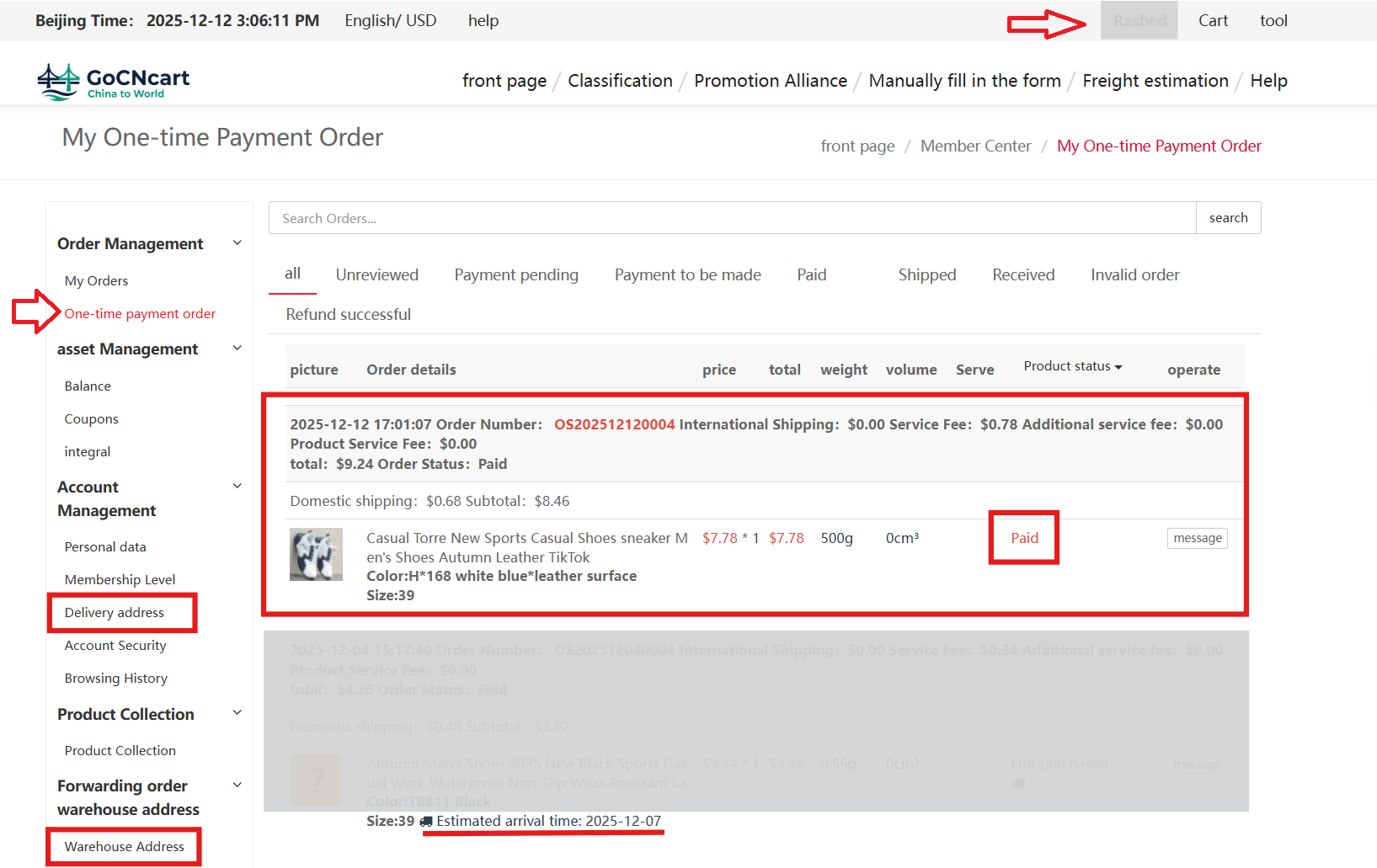The height and width of the screenshot is (868, 1377).
Task: Collapse the Order Management section
Action: tap(237, 242)
